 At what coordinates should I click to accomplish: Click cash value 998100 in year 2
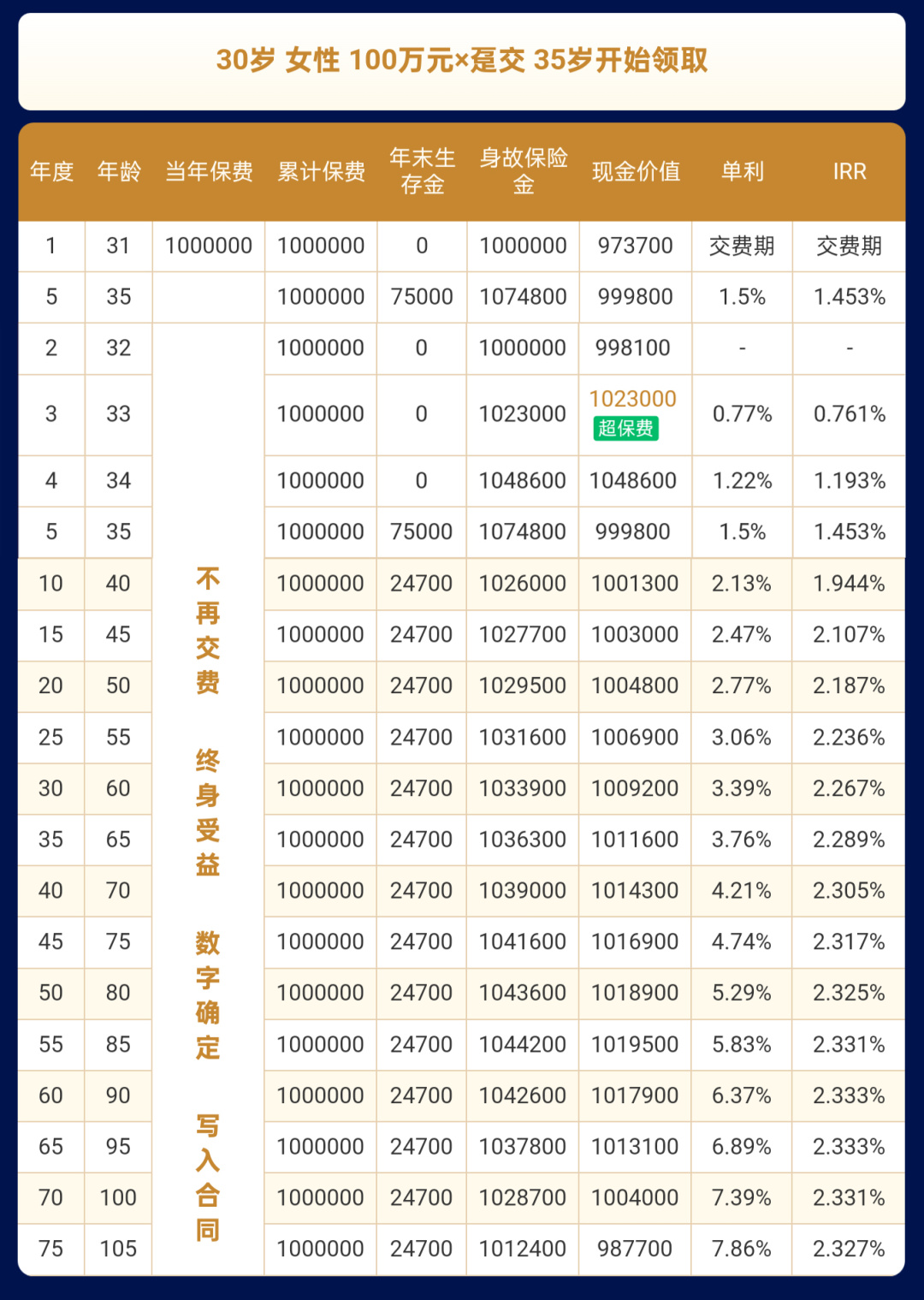633,347
